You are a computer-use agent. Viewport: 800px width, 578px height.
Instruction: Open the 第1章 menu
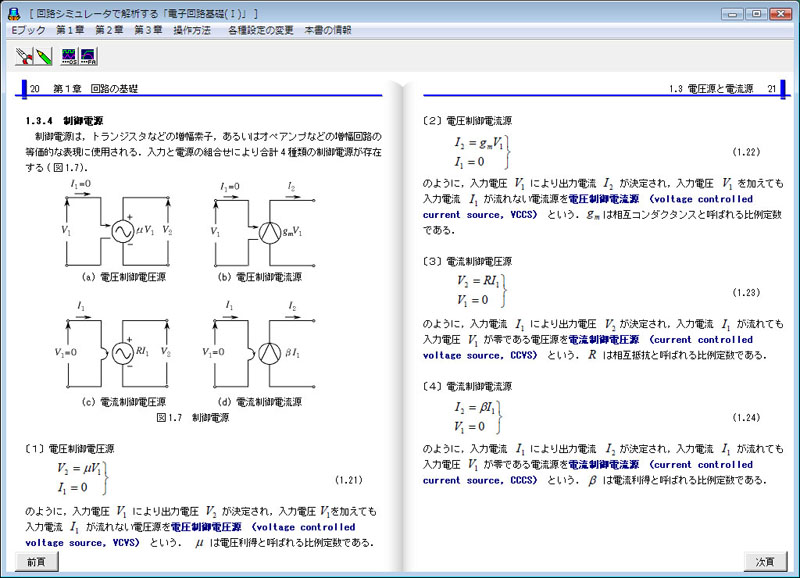(x=70, y=30)
